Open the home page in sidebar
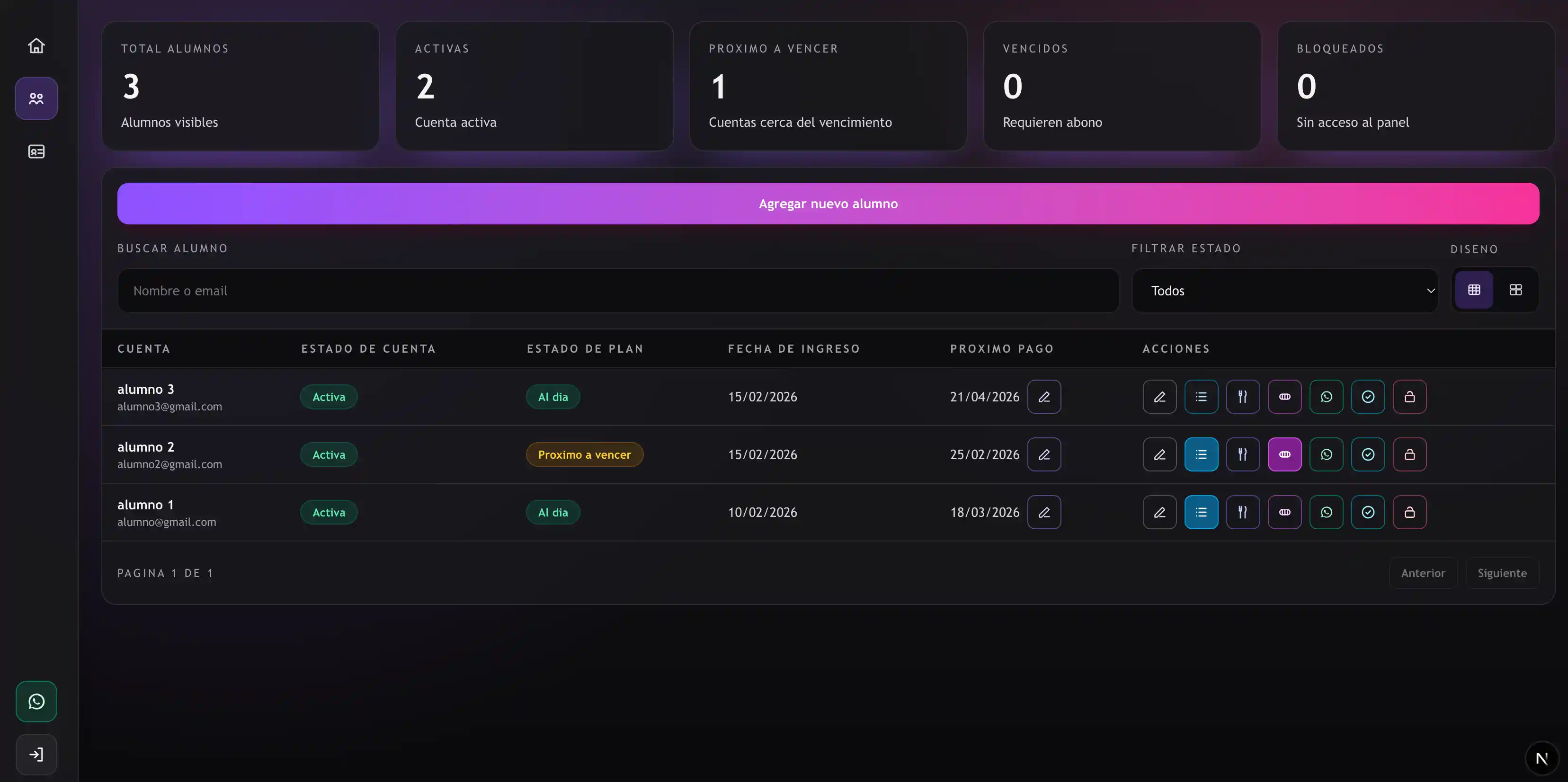 36,45
